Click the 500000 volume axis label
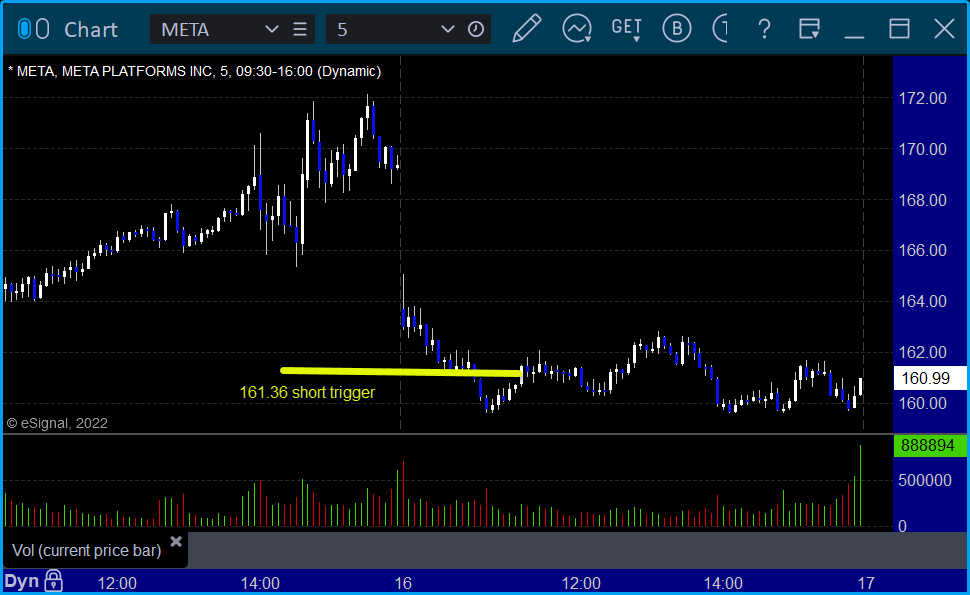This screenshot has height=595, width=970. [925, 481]
